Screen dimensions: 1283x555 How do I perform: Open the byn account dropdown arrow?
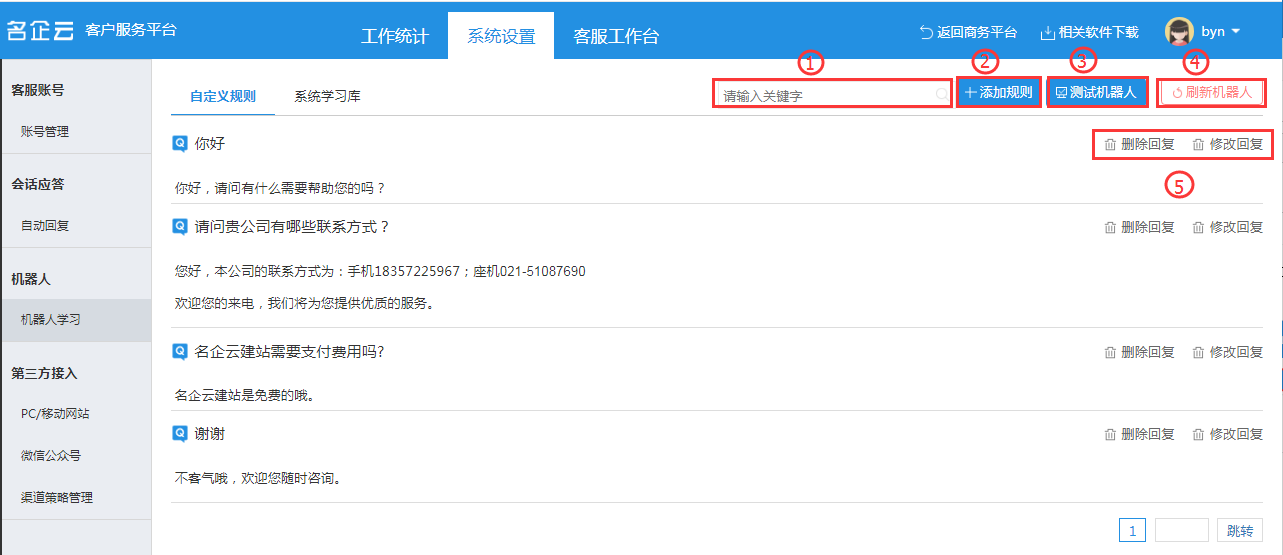[x=1236, y=31]
